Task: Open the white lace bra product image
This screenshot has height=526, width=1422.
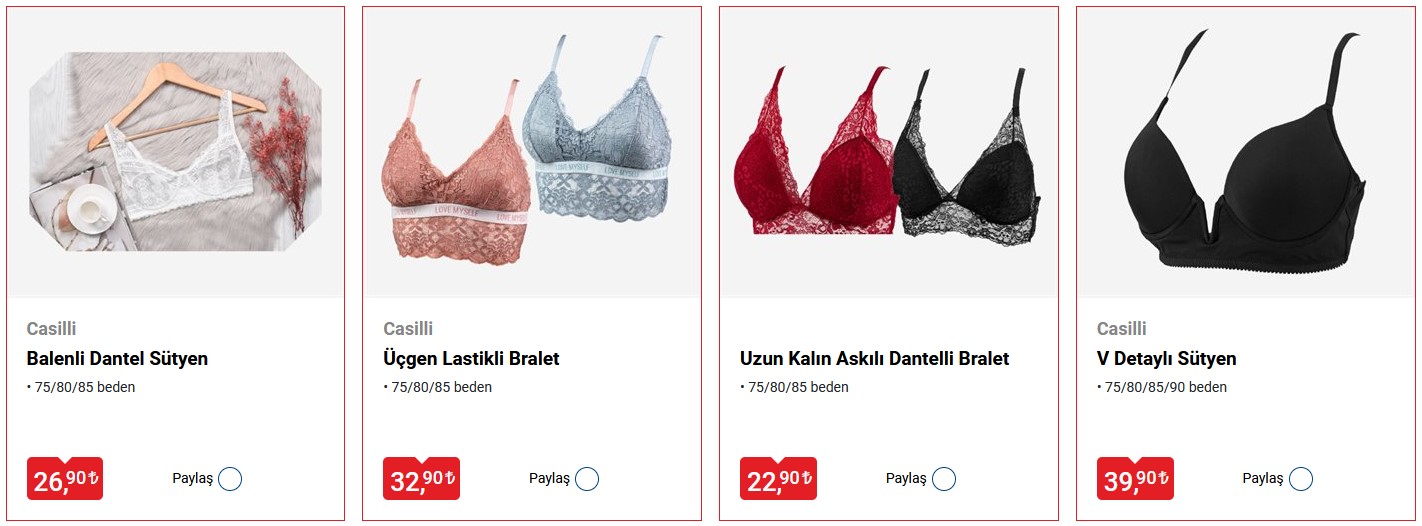Action: coord(176,153)
